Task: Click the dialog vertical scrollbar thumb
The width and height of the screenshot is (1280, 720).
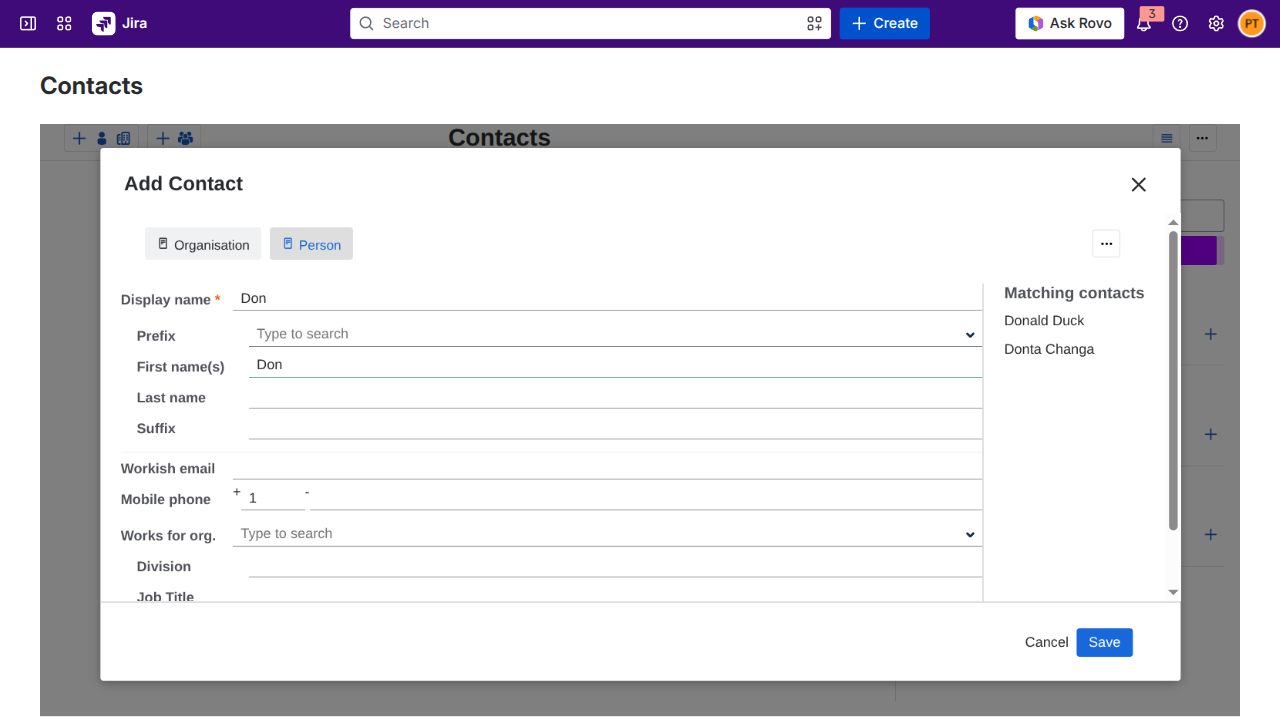Action: pos(1173,380)
